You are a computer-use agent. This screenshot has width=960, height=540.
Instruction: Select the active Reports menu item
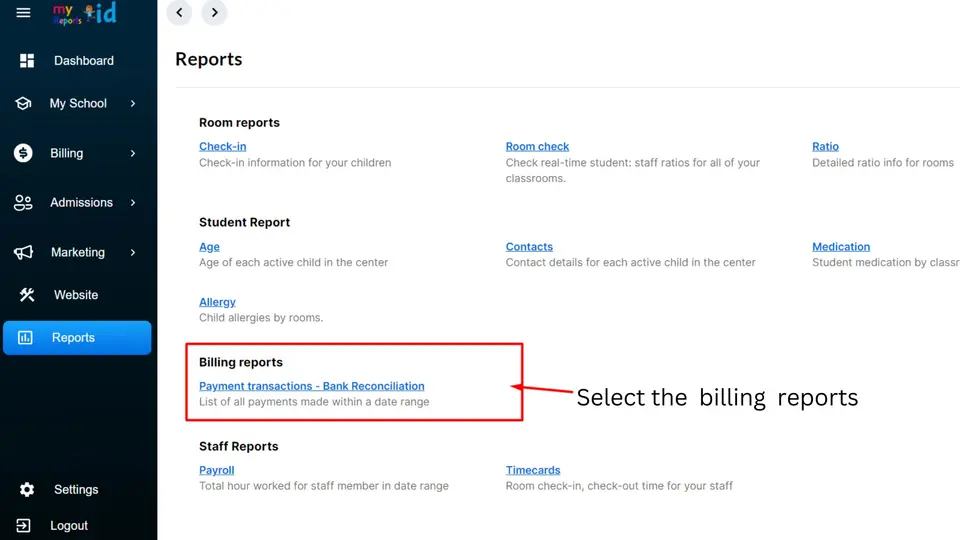click(77, 337)
